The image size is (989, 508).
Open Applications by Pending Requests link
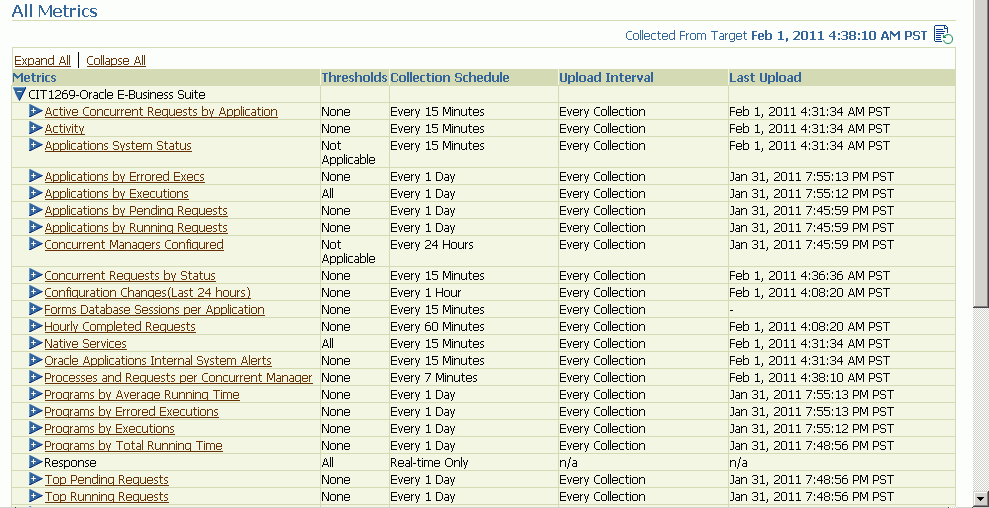point(136,211)
